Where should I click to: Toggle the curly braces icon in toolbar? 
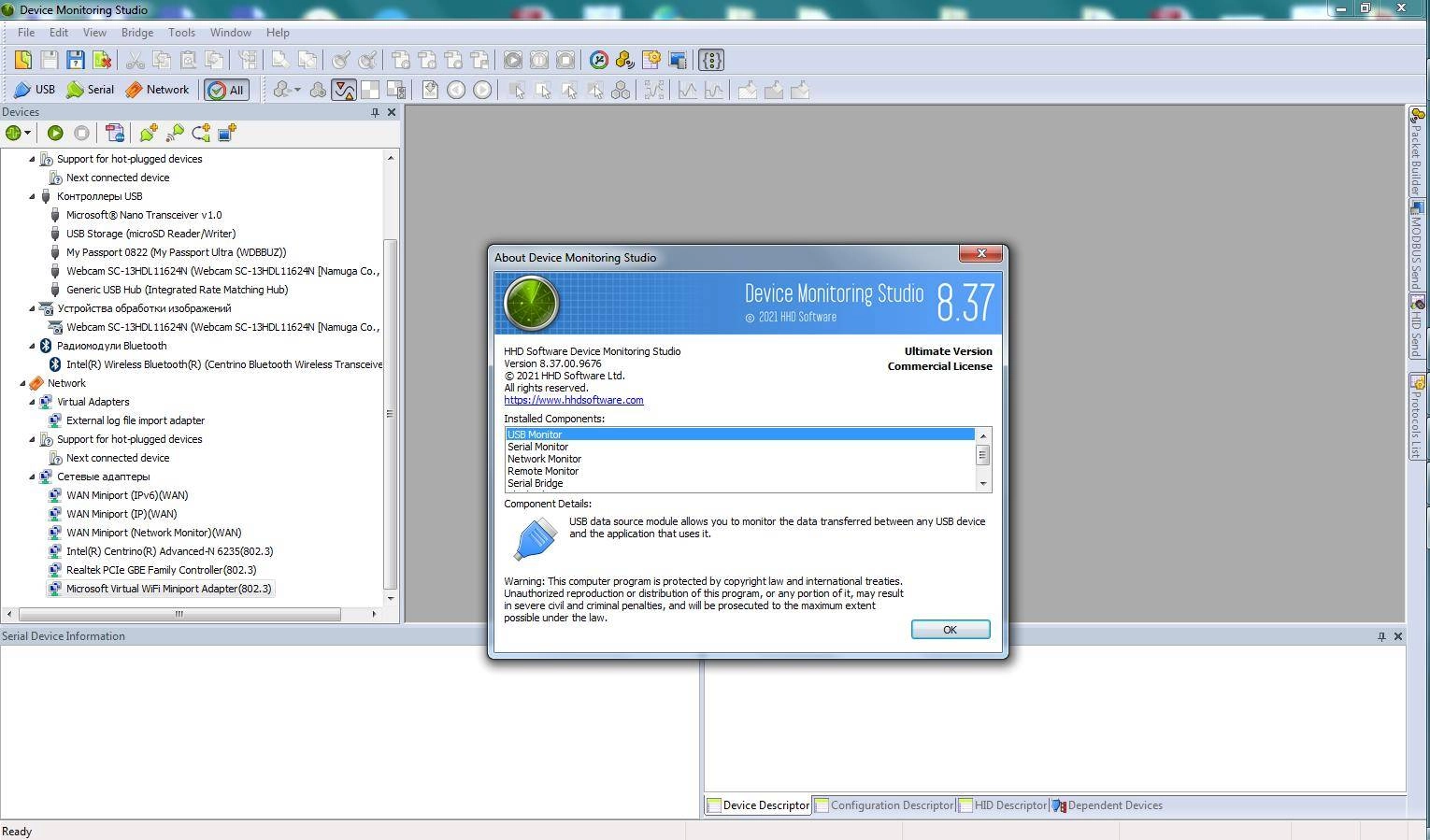(x=711, y=60)
